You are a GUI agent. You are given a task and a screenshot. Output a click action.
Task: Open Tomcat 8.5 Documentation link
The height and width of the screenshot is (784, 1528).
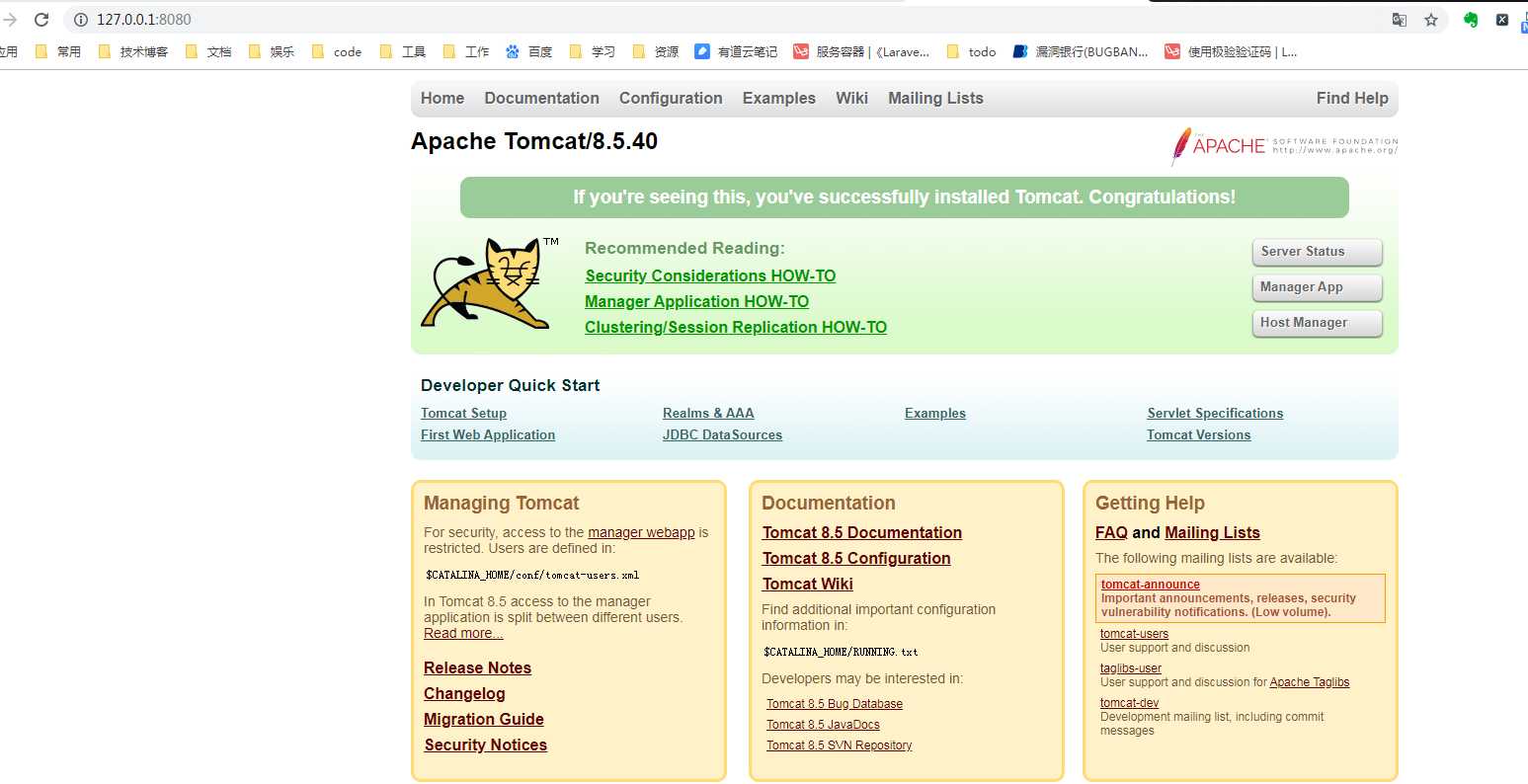[862, 532]
